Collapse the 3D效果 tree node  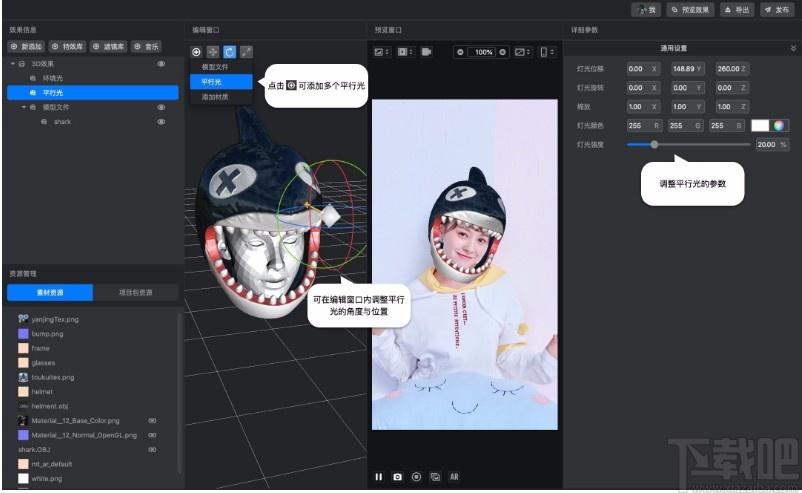[13, 64]
